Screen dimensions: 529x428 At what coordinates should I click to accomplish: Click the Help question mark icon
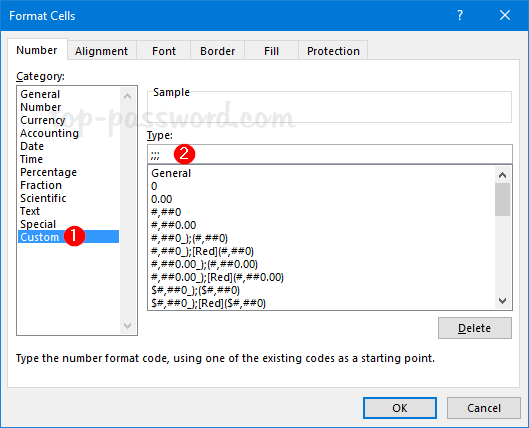(460, 16)
